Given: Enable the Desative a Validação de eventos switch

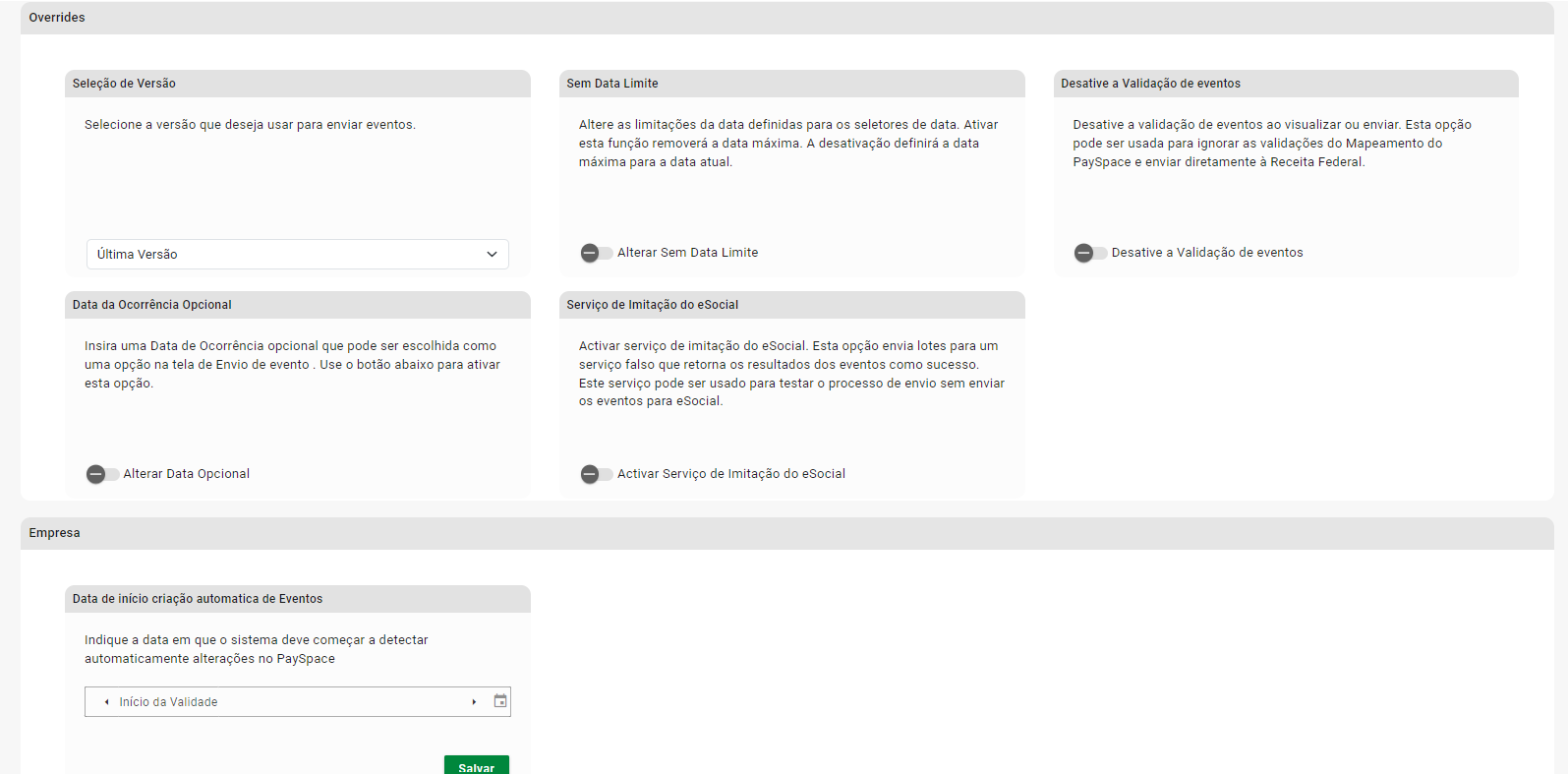Looking at the screenshot, I should pos(1089,253).
